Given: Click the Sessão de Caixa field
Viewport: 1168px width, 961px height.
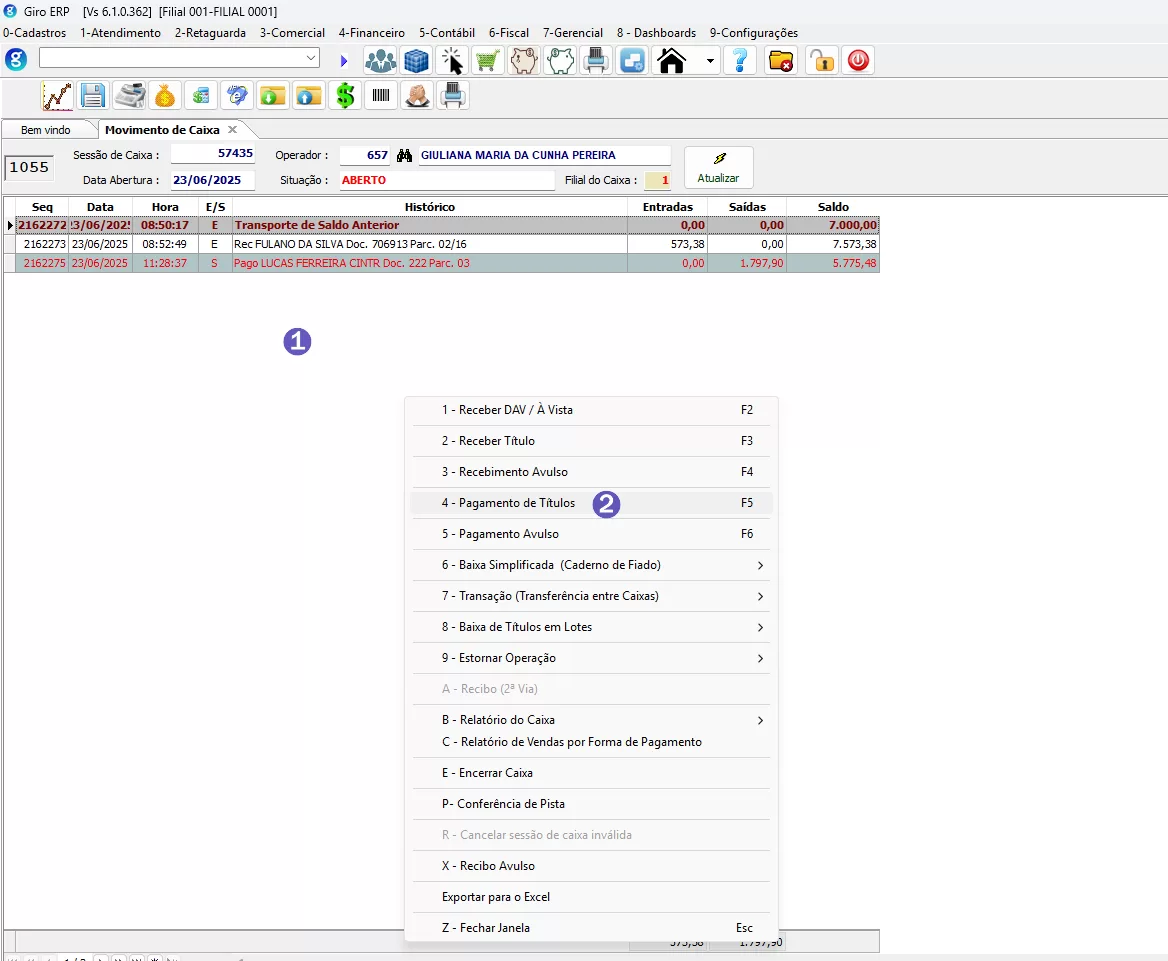Looking at the screenshot, I should pos(212,155).
